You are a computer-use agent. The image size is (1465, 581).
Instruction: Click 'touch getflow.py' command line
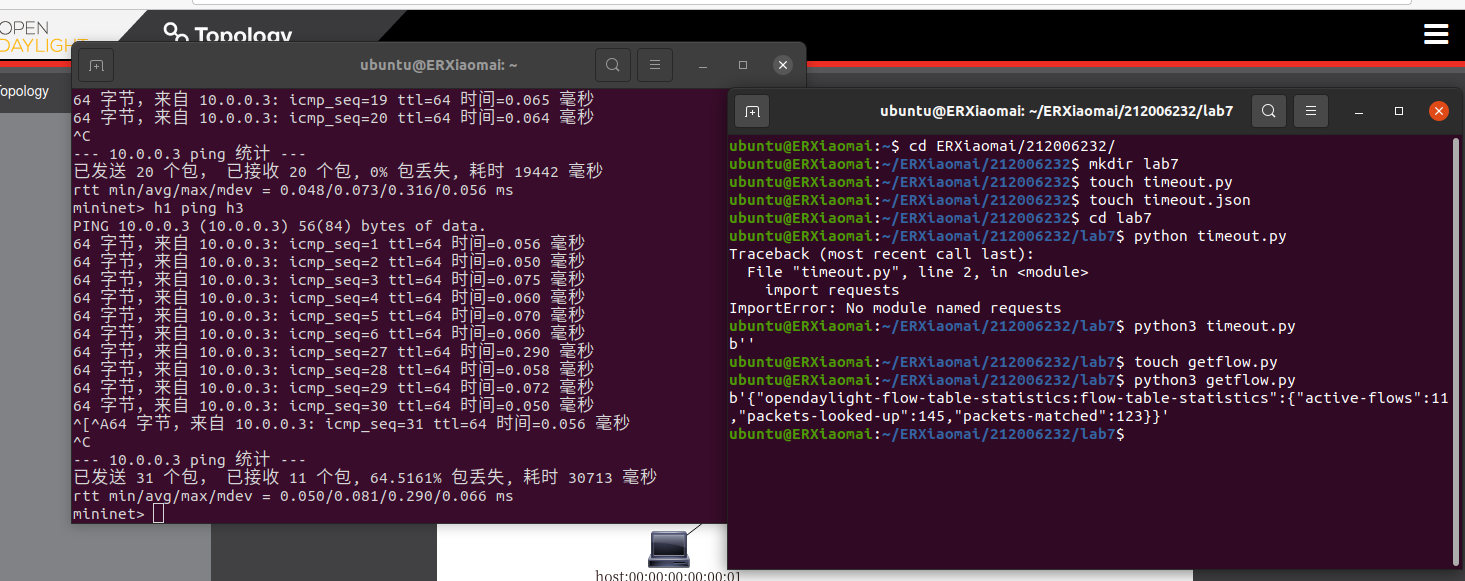point(1003,362)
